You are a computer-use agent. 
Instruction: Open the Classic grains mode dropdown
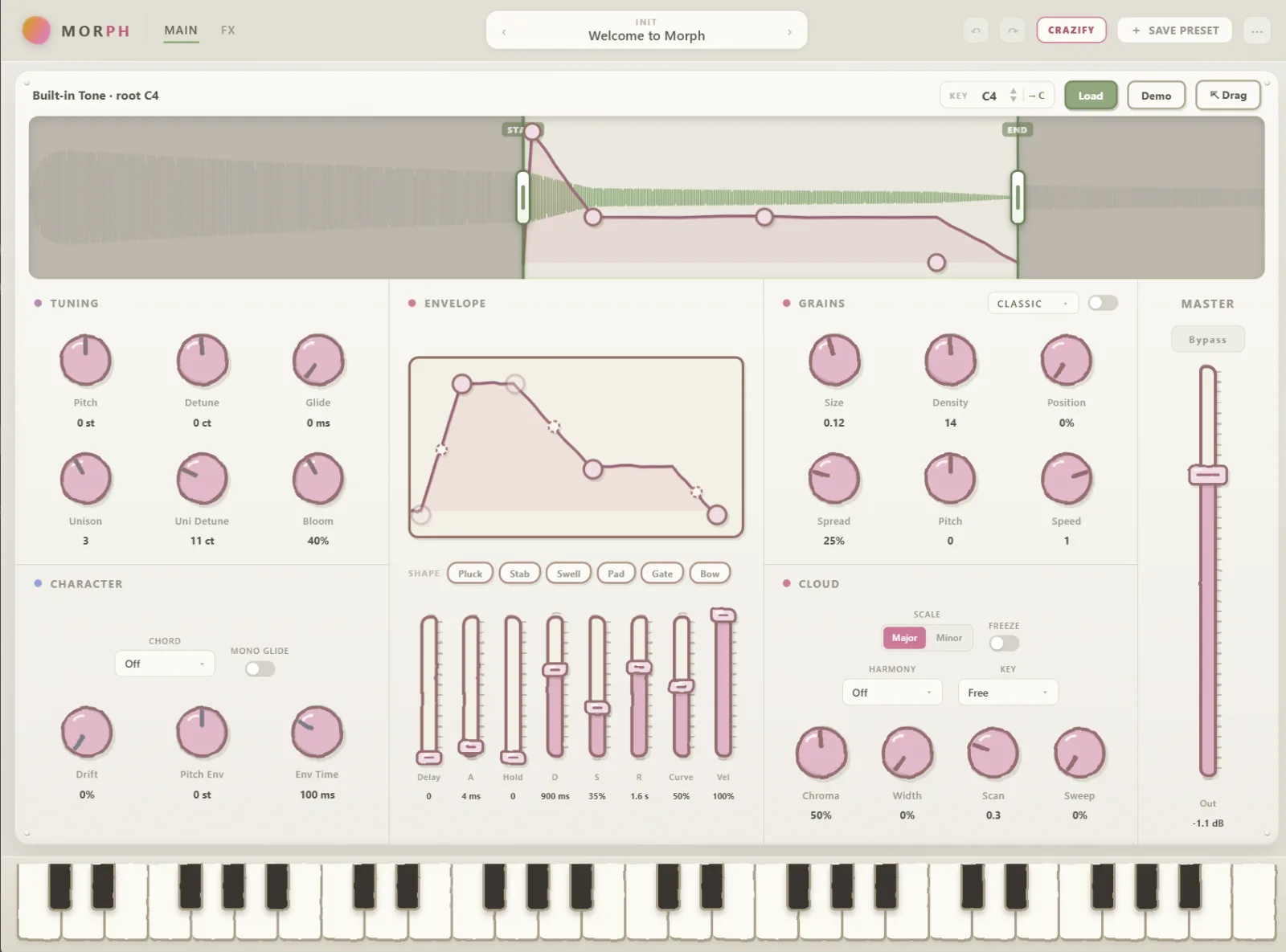(1033, 303)
